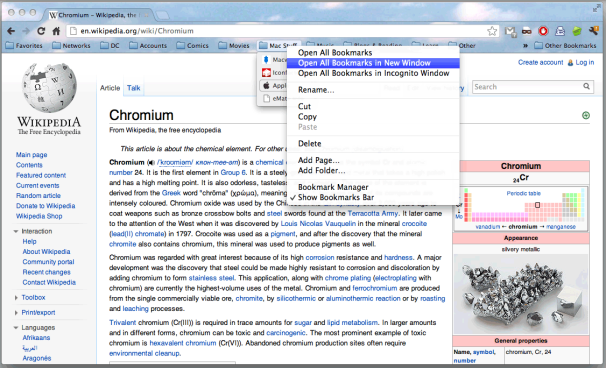
Task: Click the browser Back arrow
Action: [x=11, y=31]
